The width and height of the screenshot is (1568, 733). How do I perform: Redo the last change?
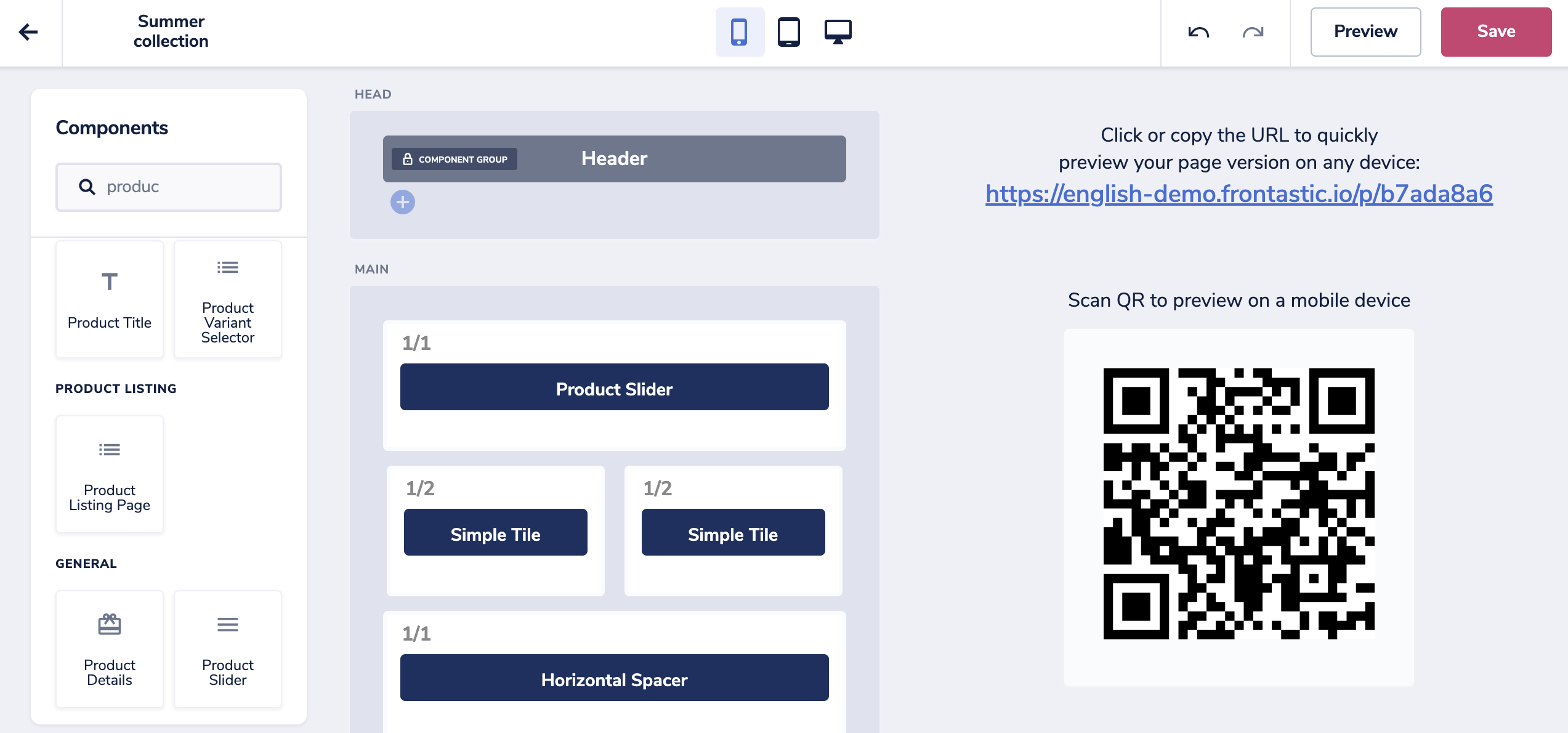[x=1253, y=32]
